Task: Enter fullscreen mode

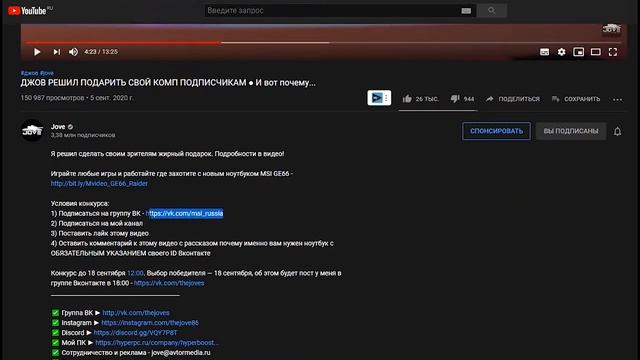Action: pyautogui.click(x=613, y=52)
